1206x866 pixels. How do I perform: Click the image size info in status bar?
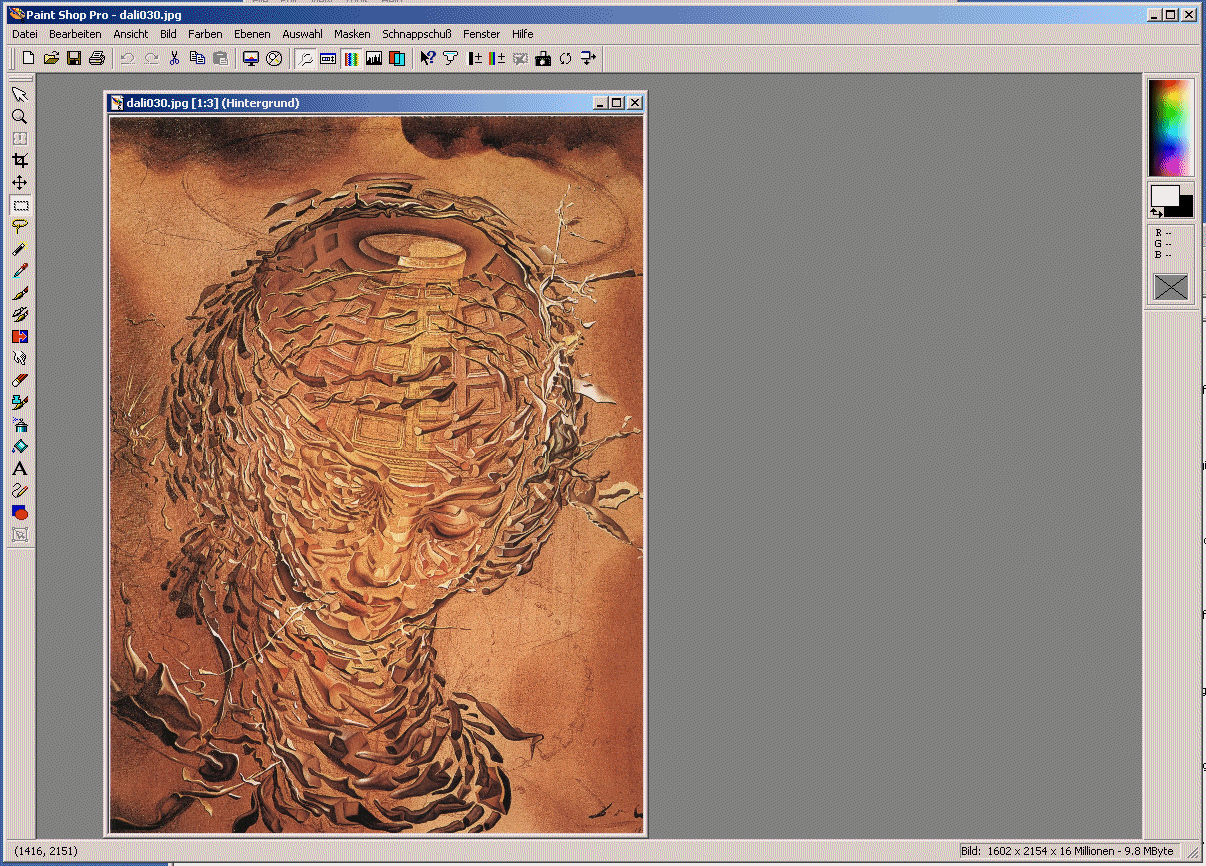(x=1067, y=851)
